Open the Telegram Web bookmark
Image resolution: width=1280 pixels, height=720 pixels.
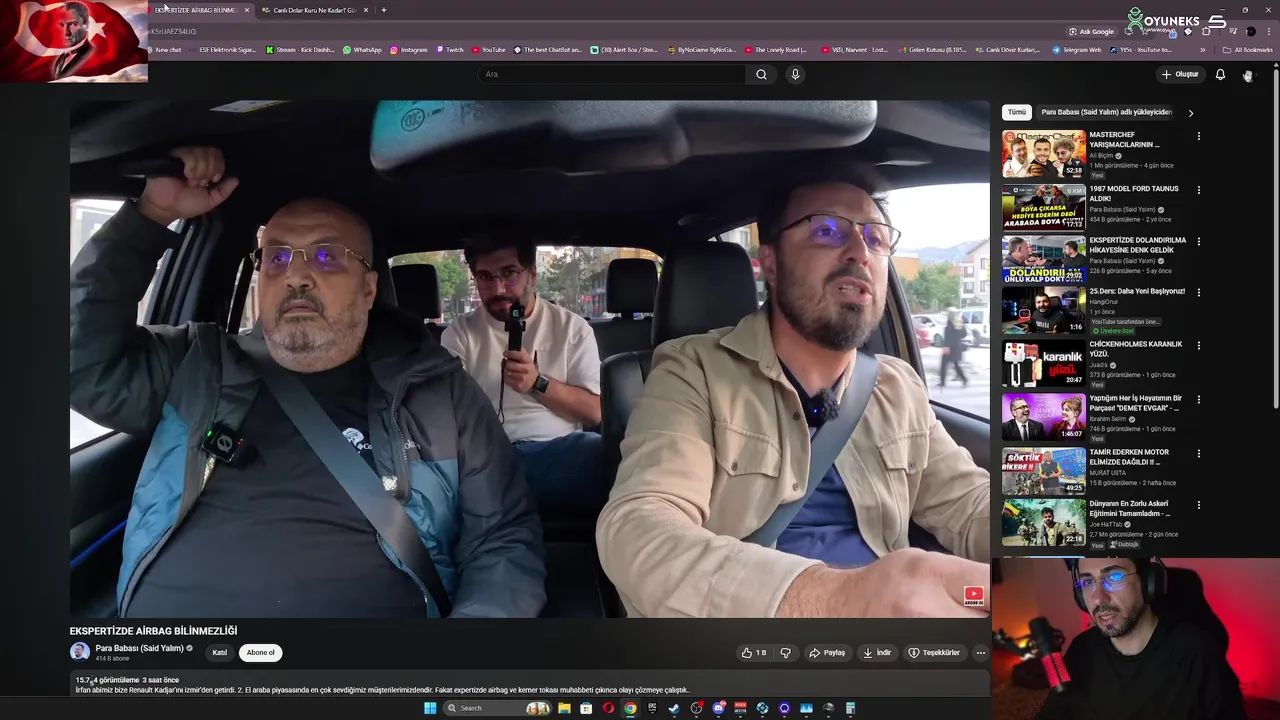pyautogui.click(x=1077, y=50)
